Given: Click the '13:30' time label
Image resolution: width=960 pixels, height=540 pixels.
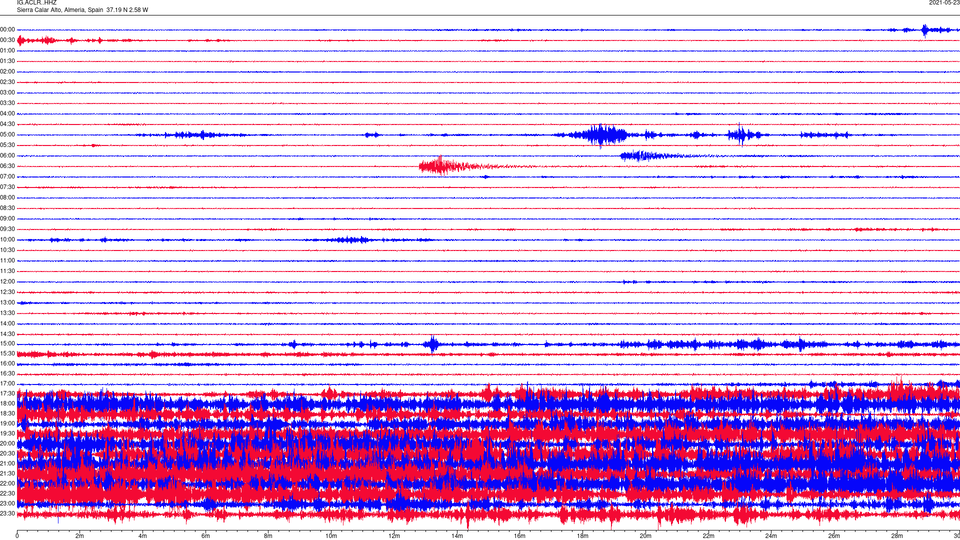Looking at the screenshot, I should pos(7,313).
